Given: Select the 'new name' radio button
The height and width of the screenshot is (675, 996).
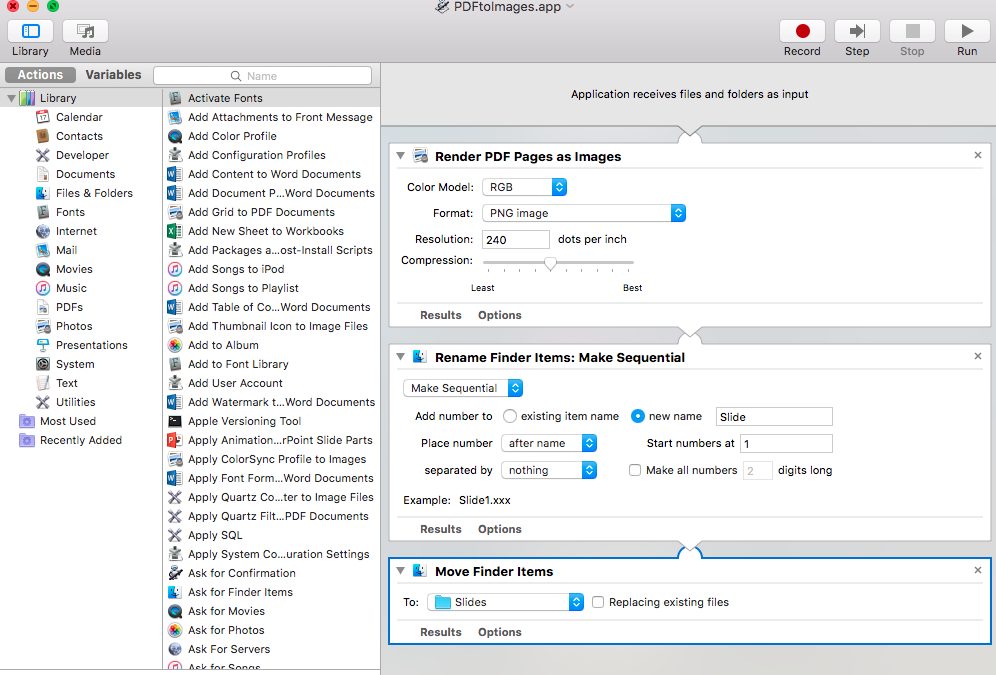Looking at the screenshot, I should tap(638, 417).
